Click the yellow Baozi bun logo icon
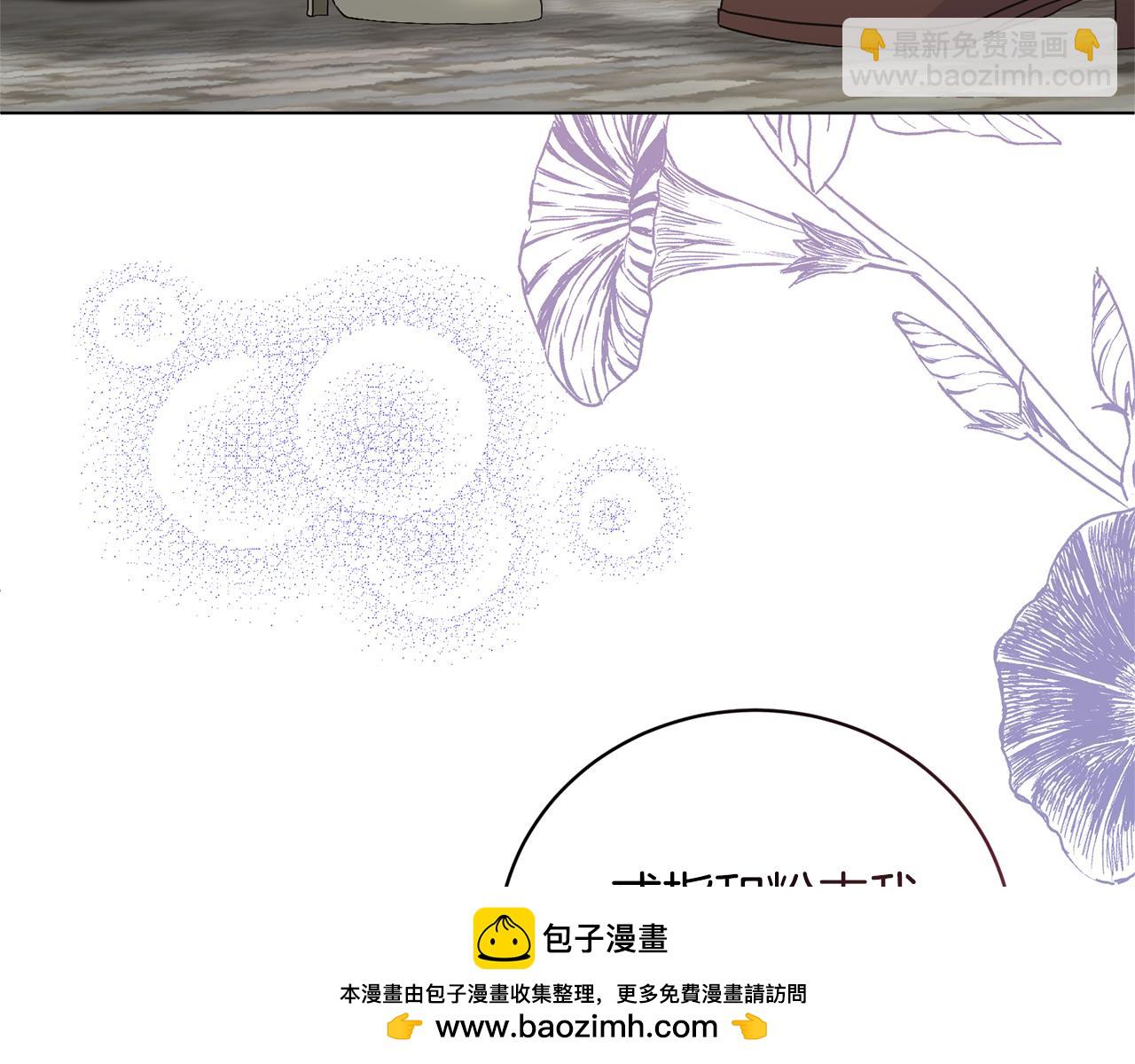 coord(504,938)
